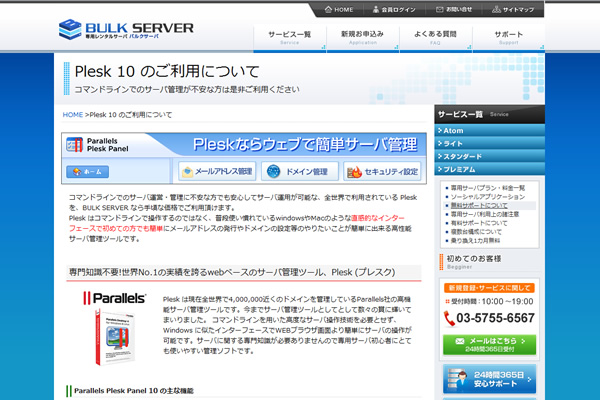The width and height of the screenshot is (600, 400).
Task: Click the メールアドレス管理 banner icon
Action: coord(188,171)
